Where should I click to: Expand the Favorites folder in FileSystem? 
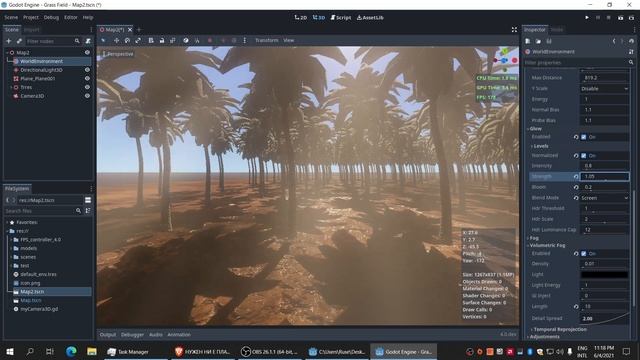tap(7, 222)
